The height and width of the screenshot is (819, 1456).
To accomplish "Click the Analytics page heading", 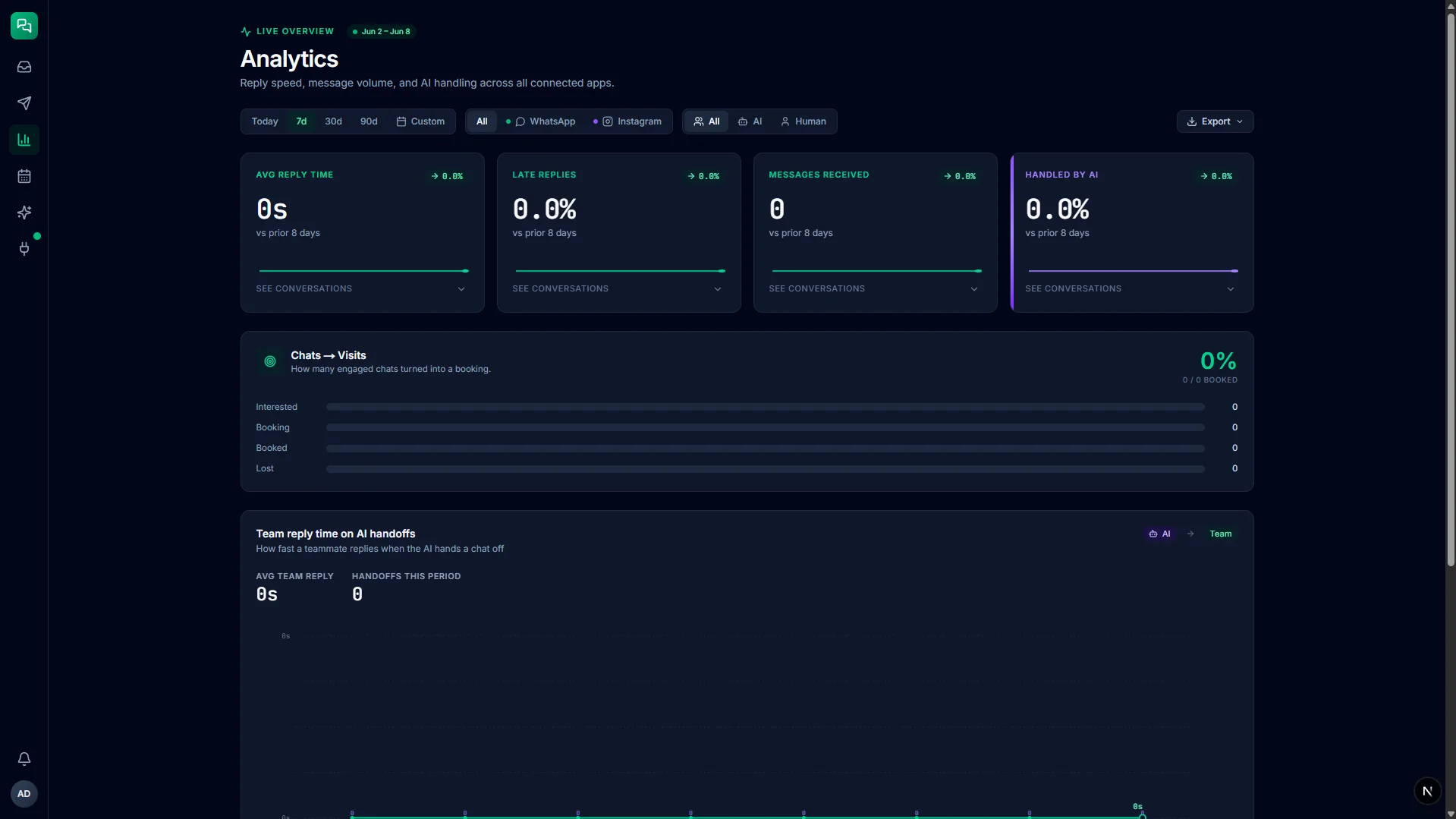I will tap(289, 59).
